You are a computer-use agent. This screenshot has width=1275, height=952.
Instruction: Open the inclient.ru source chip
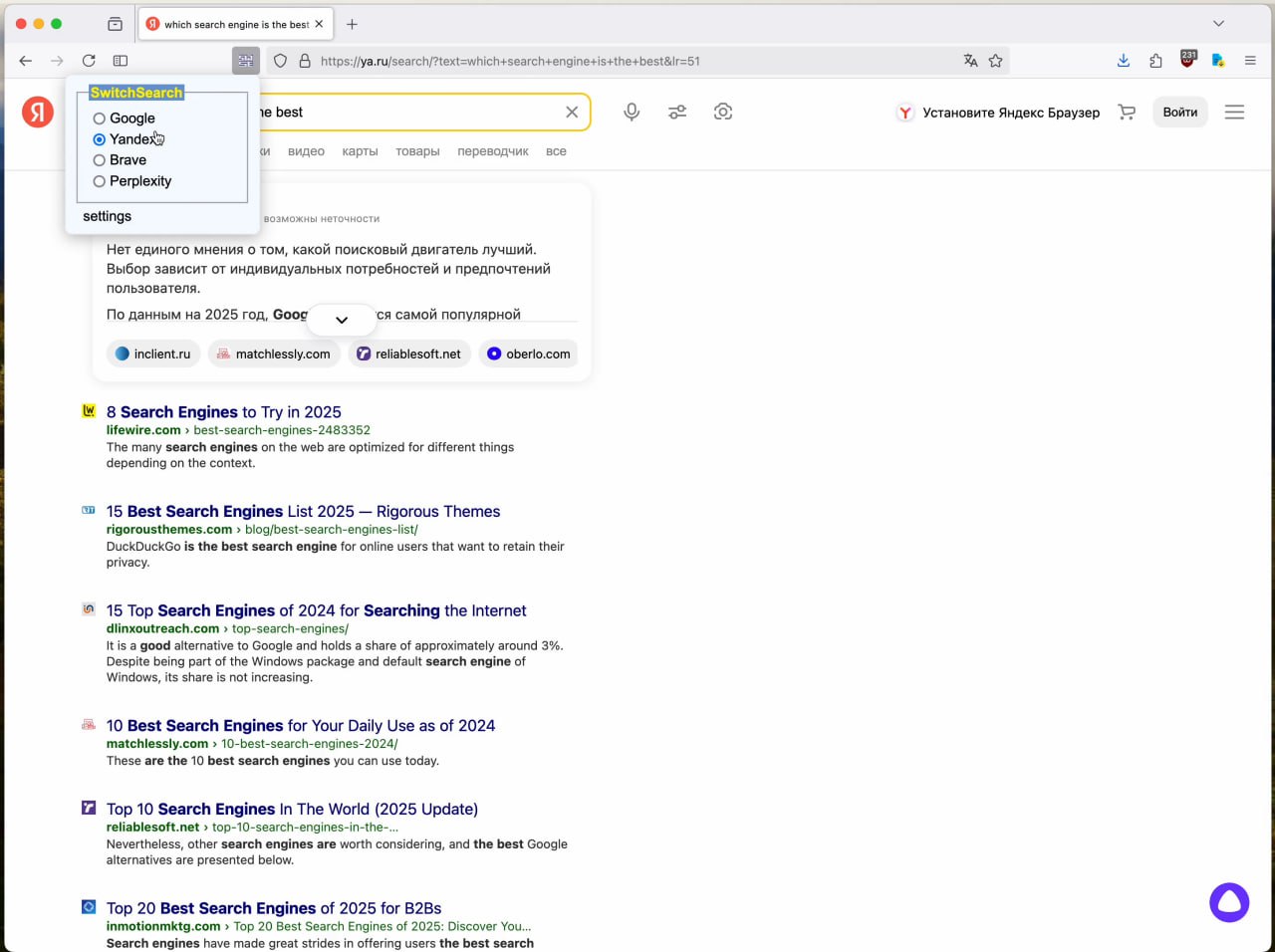(x=153, y=354)
